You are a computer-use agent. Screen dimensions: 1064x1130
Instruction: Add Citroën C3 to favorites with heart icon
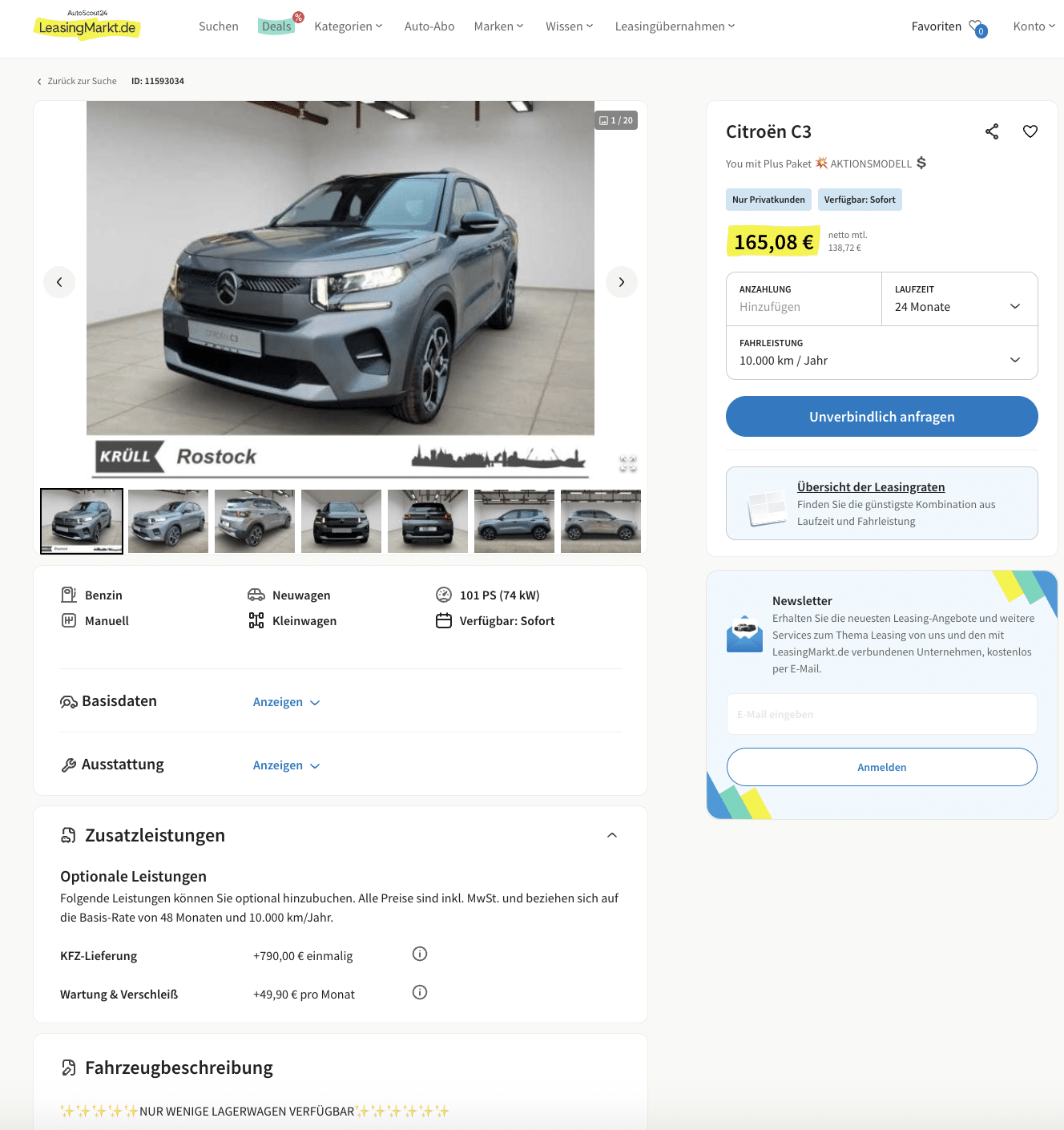click(1030, 131)
